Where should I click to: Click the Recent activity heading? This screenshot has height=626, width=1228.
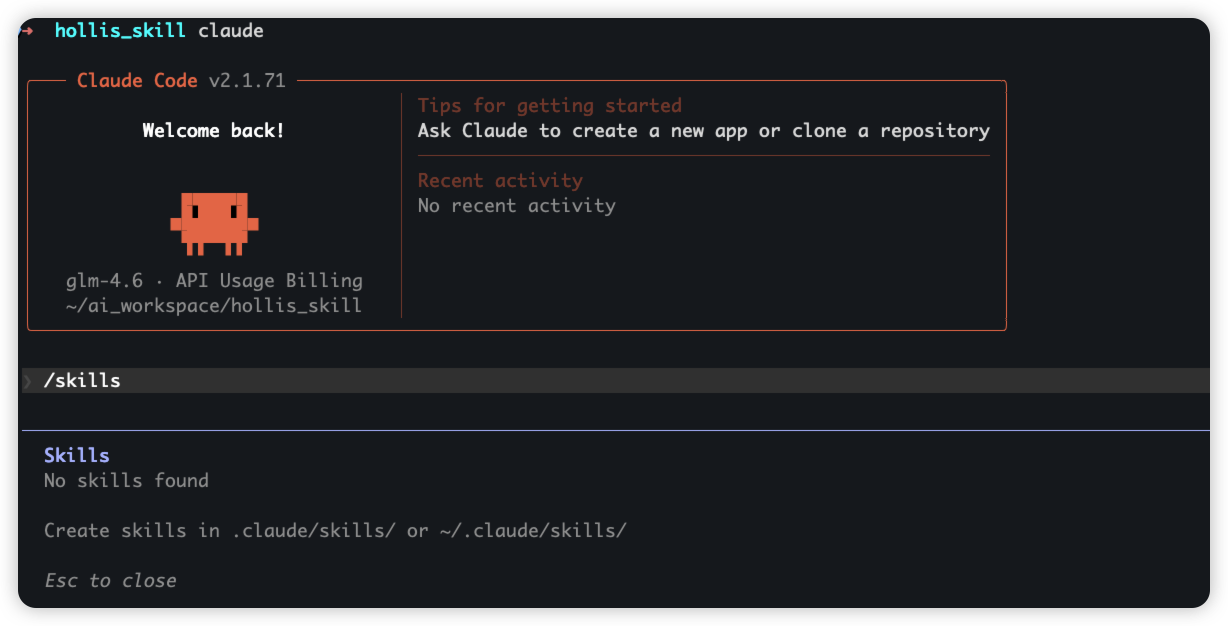[500, 181]
